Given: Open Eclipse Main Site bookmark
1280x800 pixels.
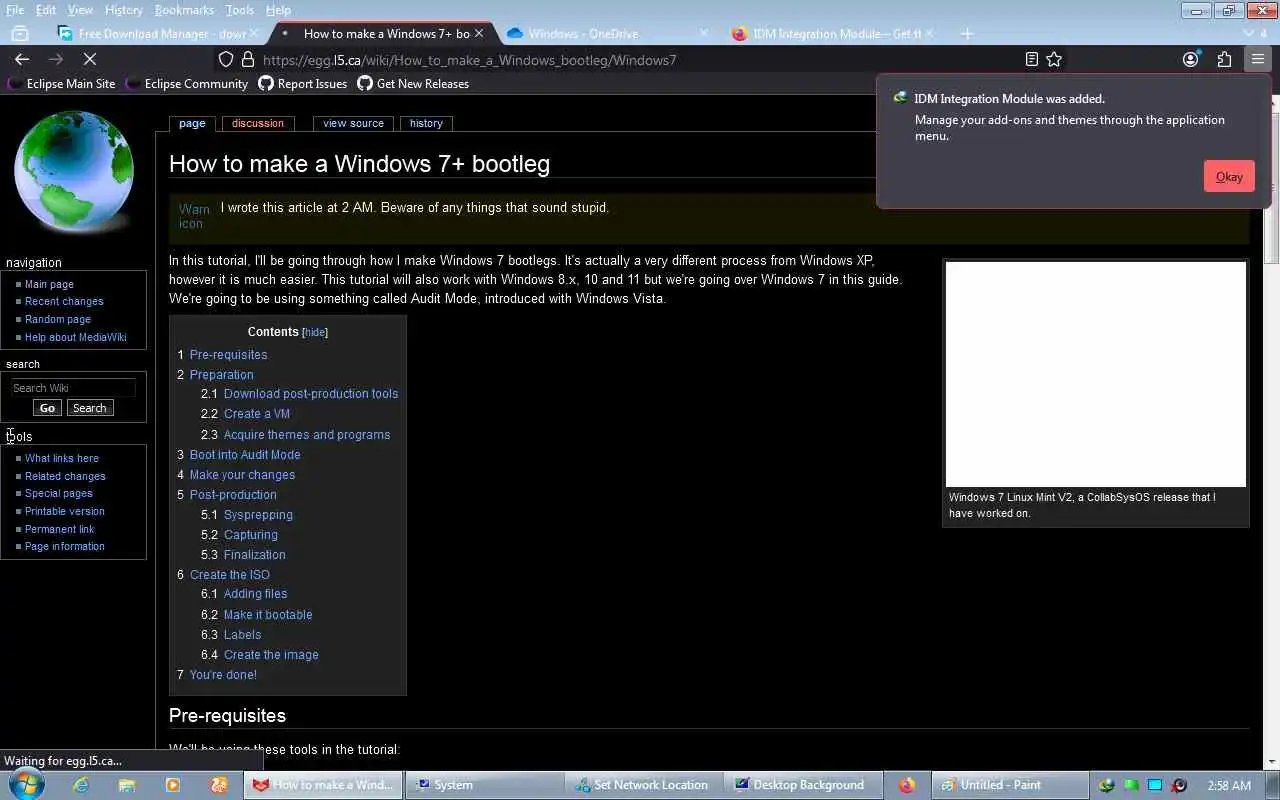Looking at the screenshot, I should tap(61, 84).
